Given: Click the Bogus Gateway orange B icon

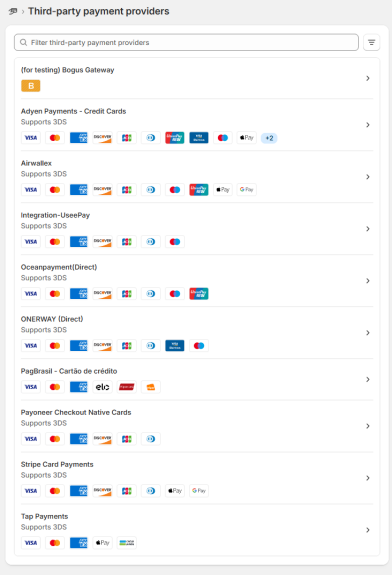Looking at the screenshot, I should (x=30, y=86).
